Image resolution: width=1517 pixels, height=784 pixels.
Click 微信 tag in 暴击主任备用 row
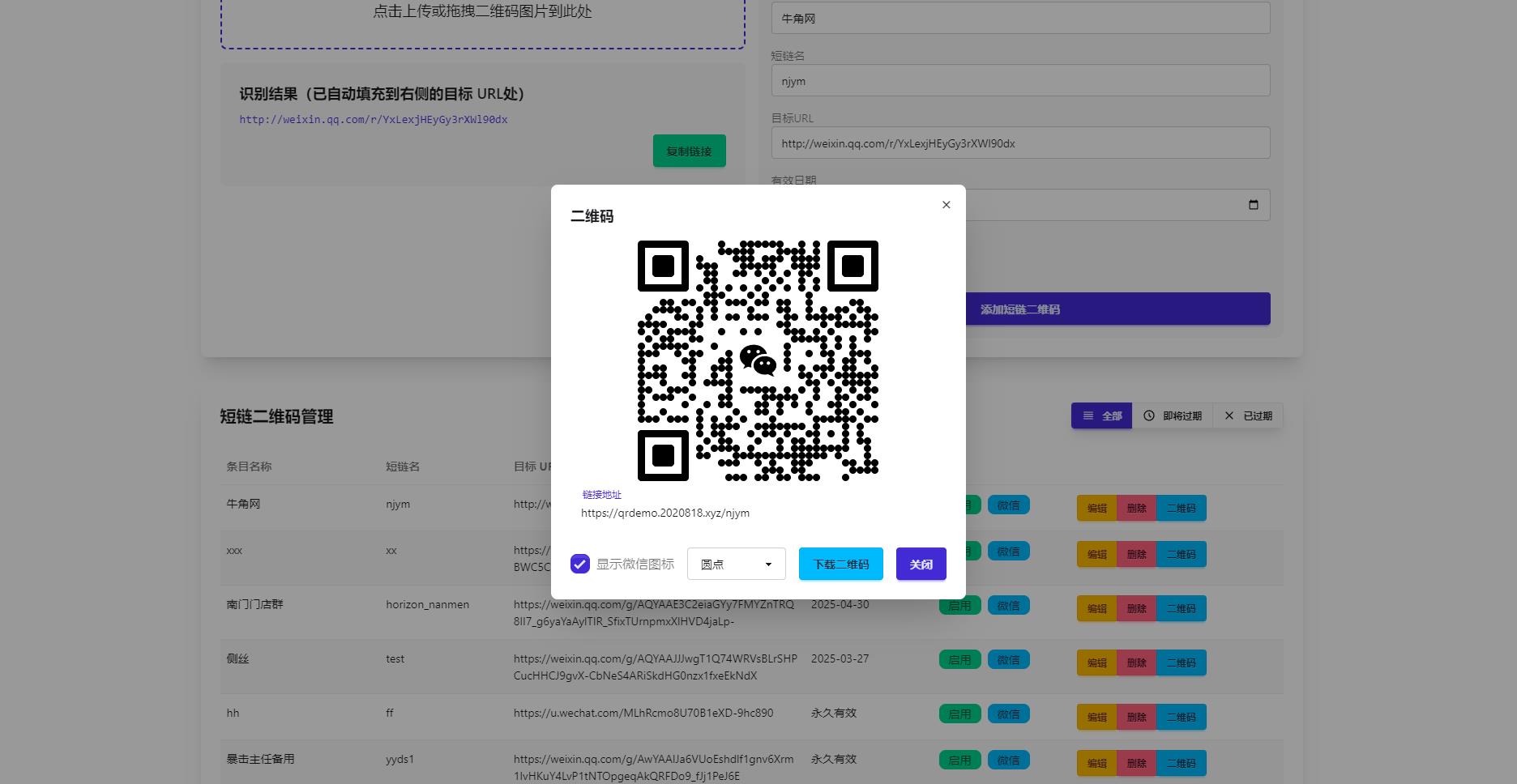[1008, 760]
